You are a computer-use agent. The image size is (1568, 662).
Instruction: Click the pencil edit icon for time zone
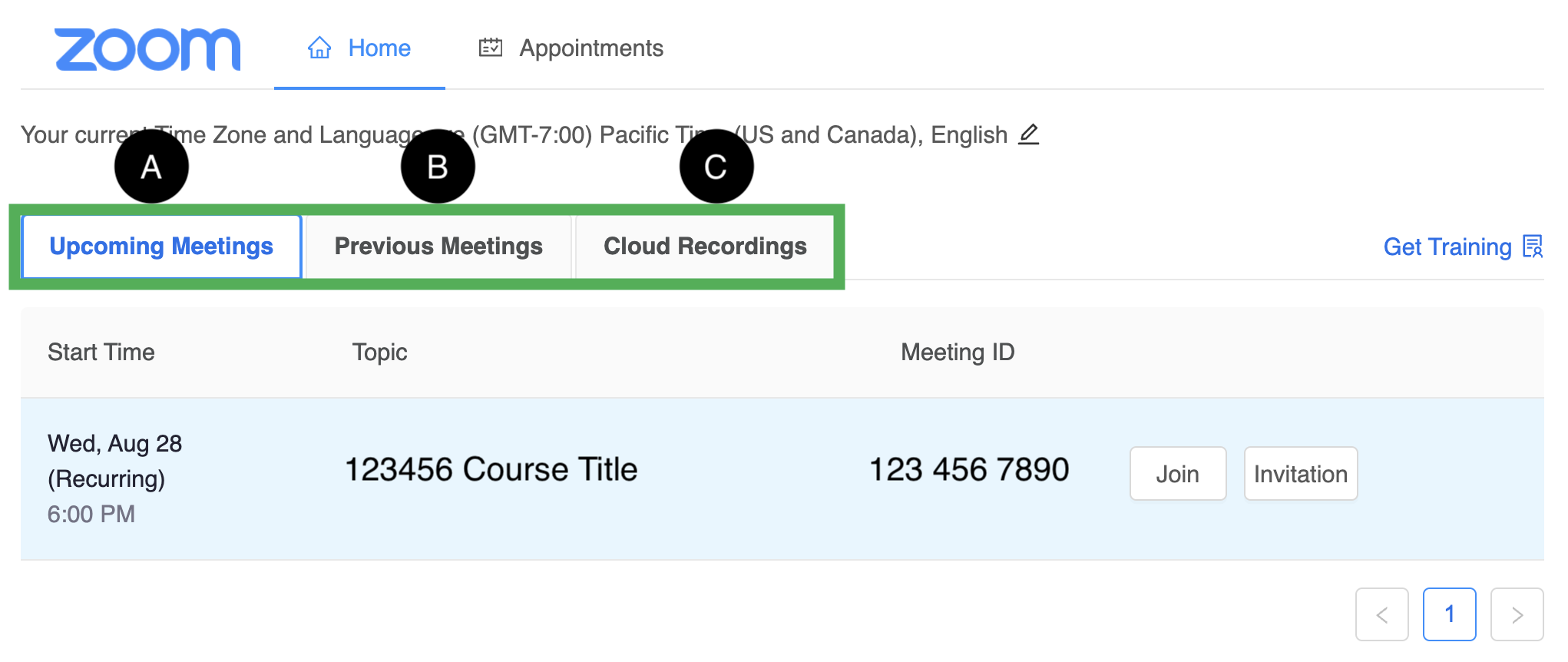click(1029, 134)
